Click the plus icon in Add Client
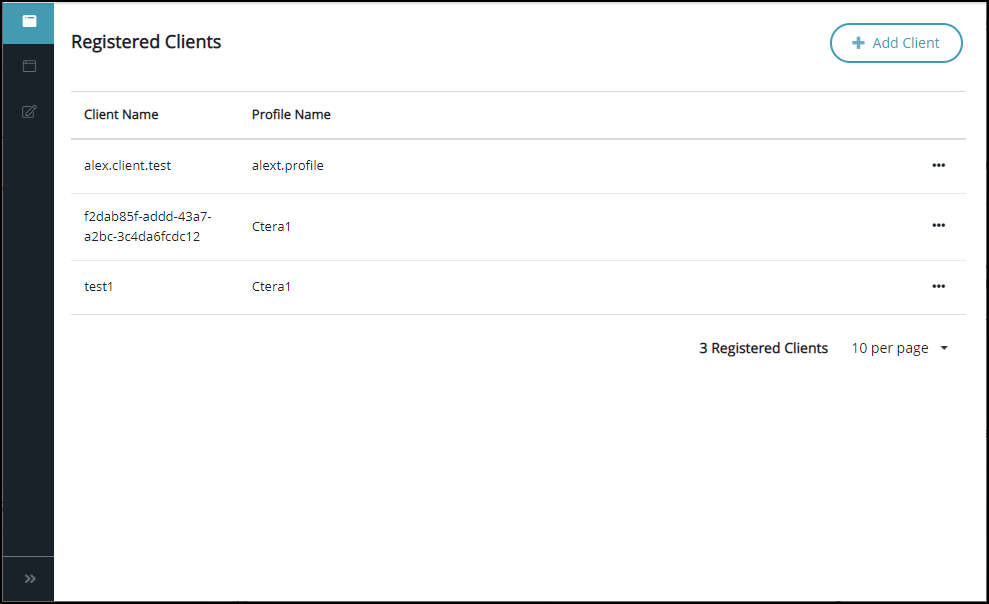The image size is (989, 604). (x=858, y=43)
